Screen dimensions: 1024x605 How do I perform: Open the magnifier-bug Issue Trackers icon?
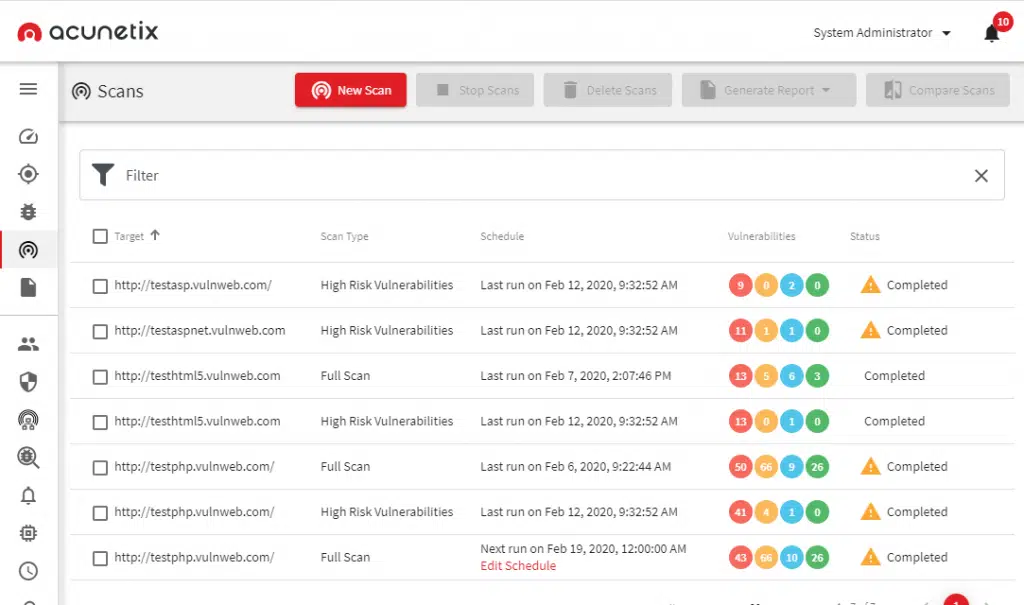28,457
